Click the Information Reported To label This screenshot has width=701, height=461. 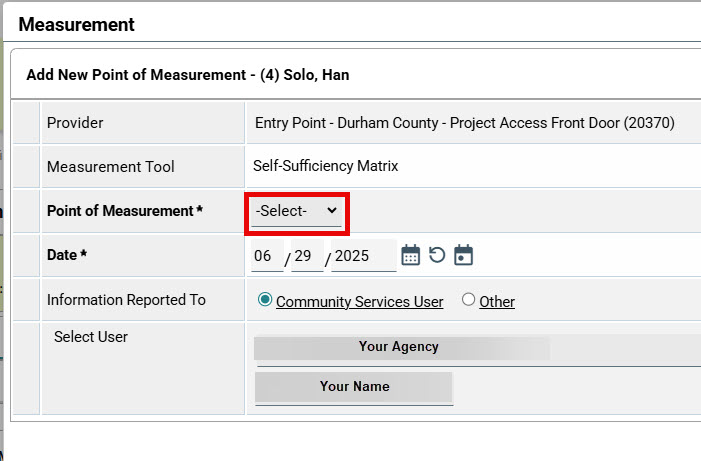pos(126,300)
